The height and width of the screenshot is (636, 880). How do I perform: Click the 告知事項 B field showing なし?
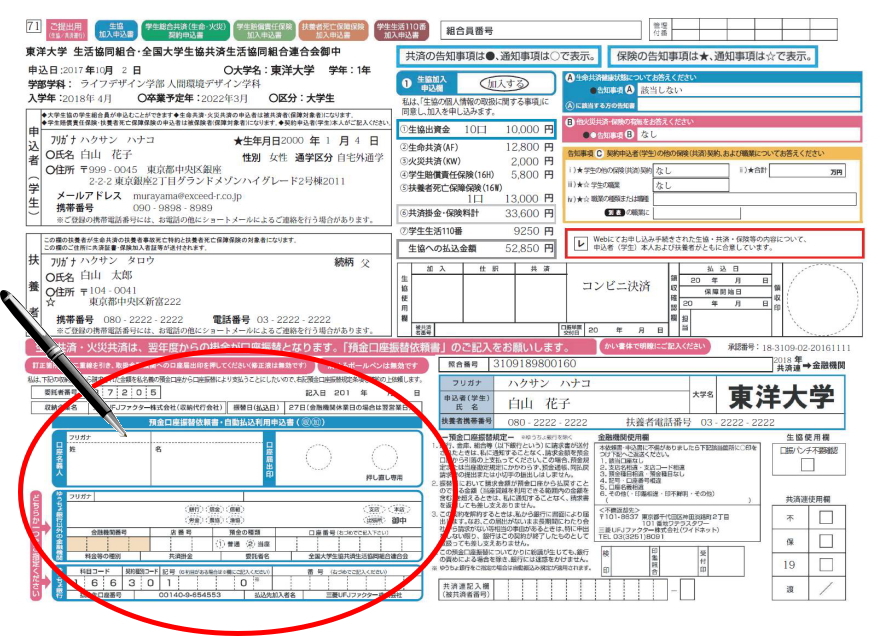click(x=749, y=134)
